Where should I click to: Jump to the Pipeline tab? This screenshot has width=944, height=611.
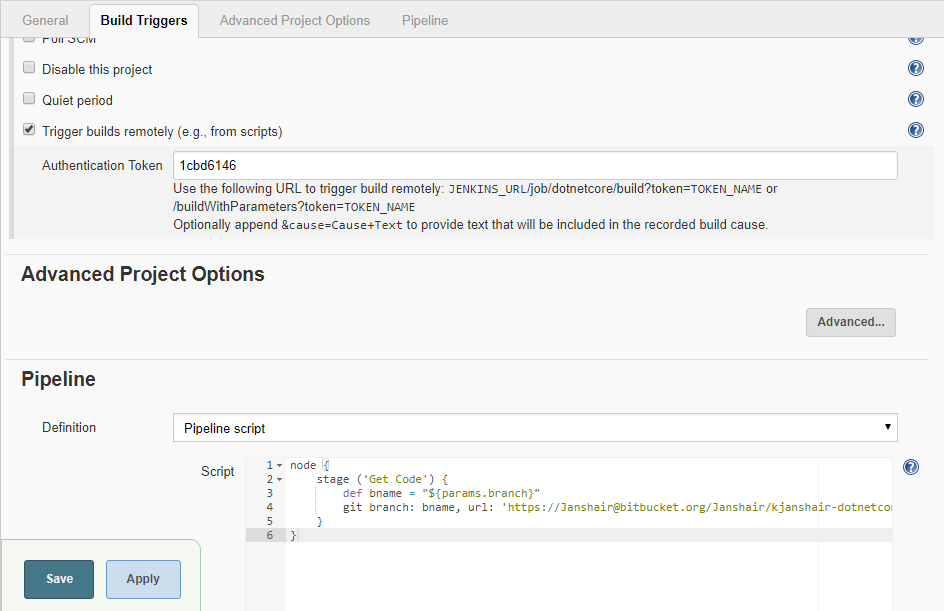424,20
